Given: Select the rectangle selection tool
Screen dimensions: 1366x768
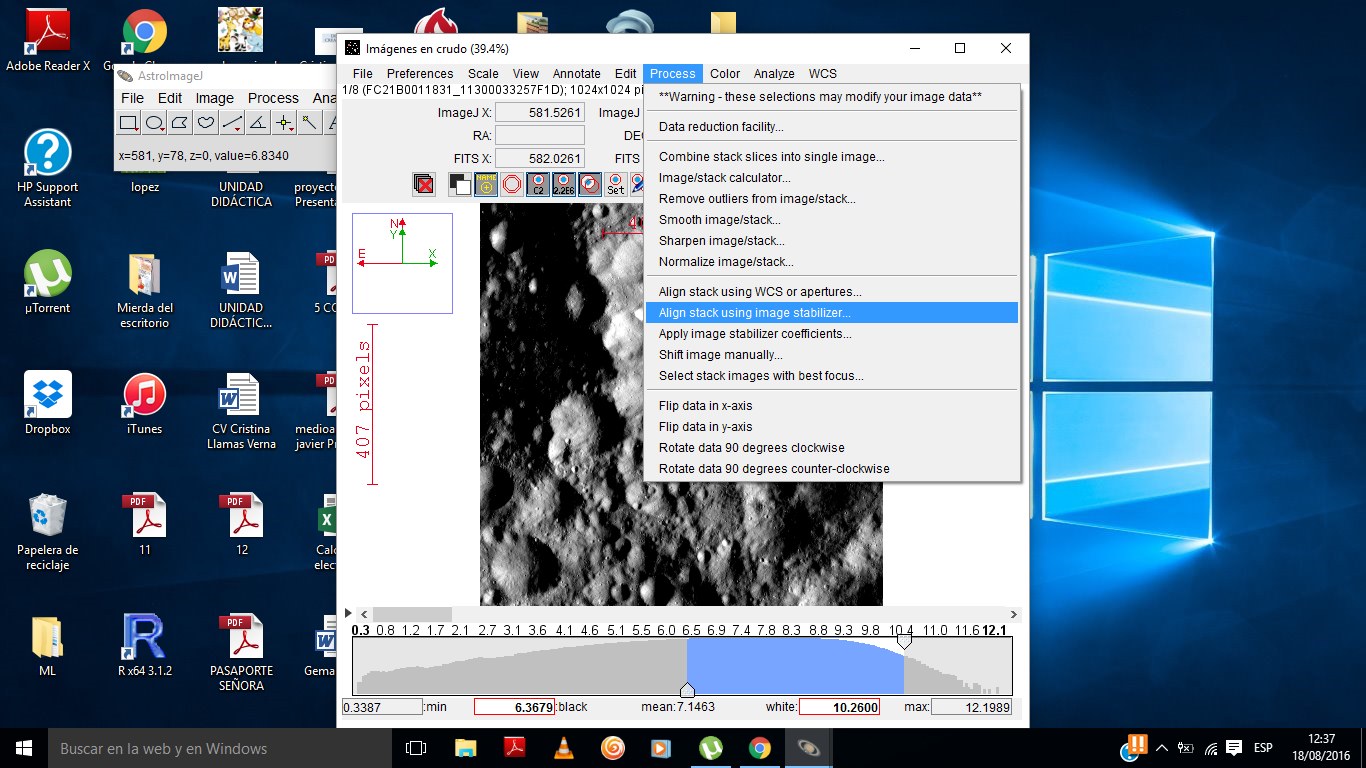Looking at the screenshot, I should 129,123.
